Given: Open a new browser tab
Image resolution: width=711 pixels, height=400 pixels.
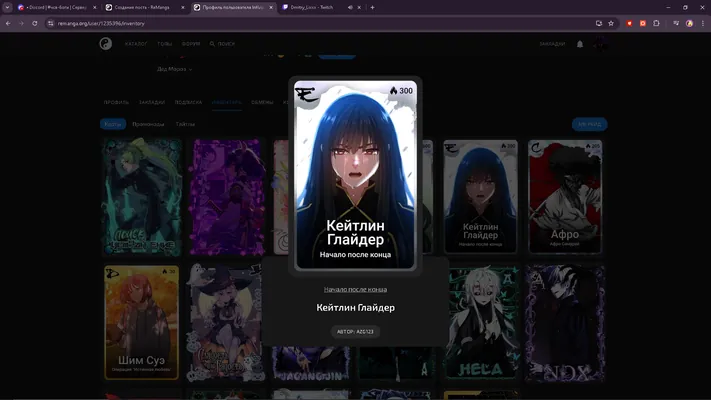Looking at the screenshot, I should click(x=372, y=7).
